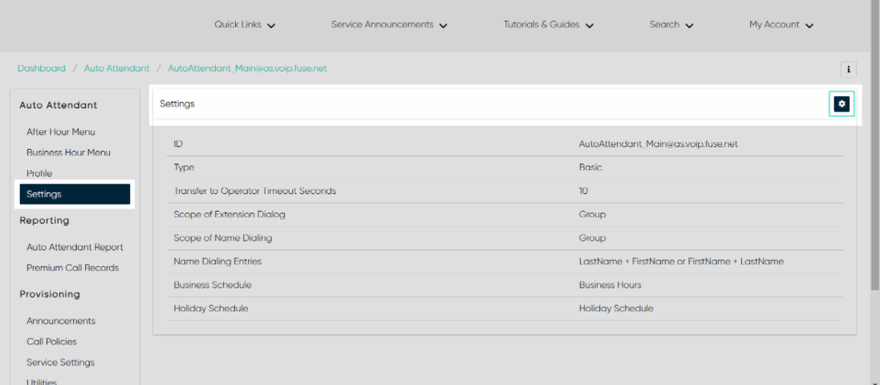Expand Tutorials & Guides dropdown
Screen dimensions: 880x385
point(548,25)
